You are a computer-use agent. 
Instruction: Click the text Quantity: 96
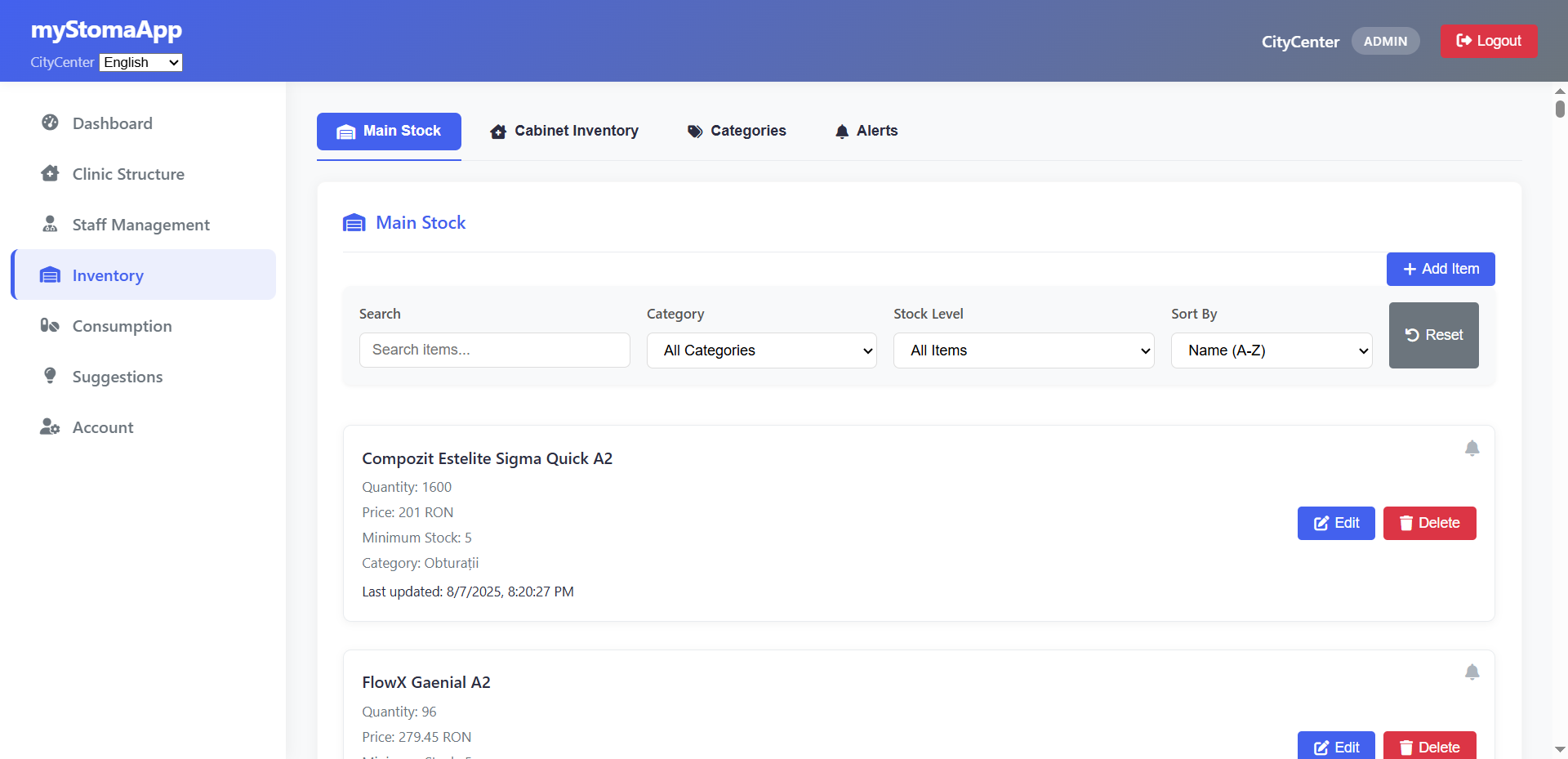[x=399, y=712]
